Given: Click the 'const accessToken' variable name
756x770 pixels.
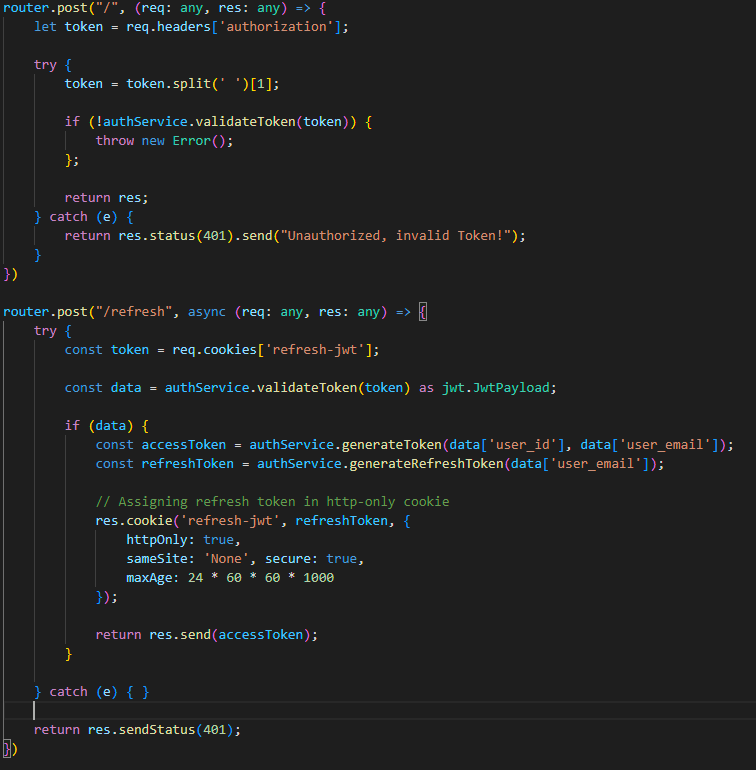Looking at the screenshot, I should (x=184, y=445).
